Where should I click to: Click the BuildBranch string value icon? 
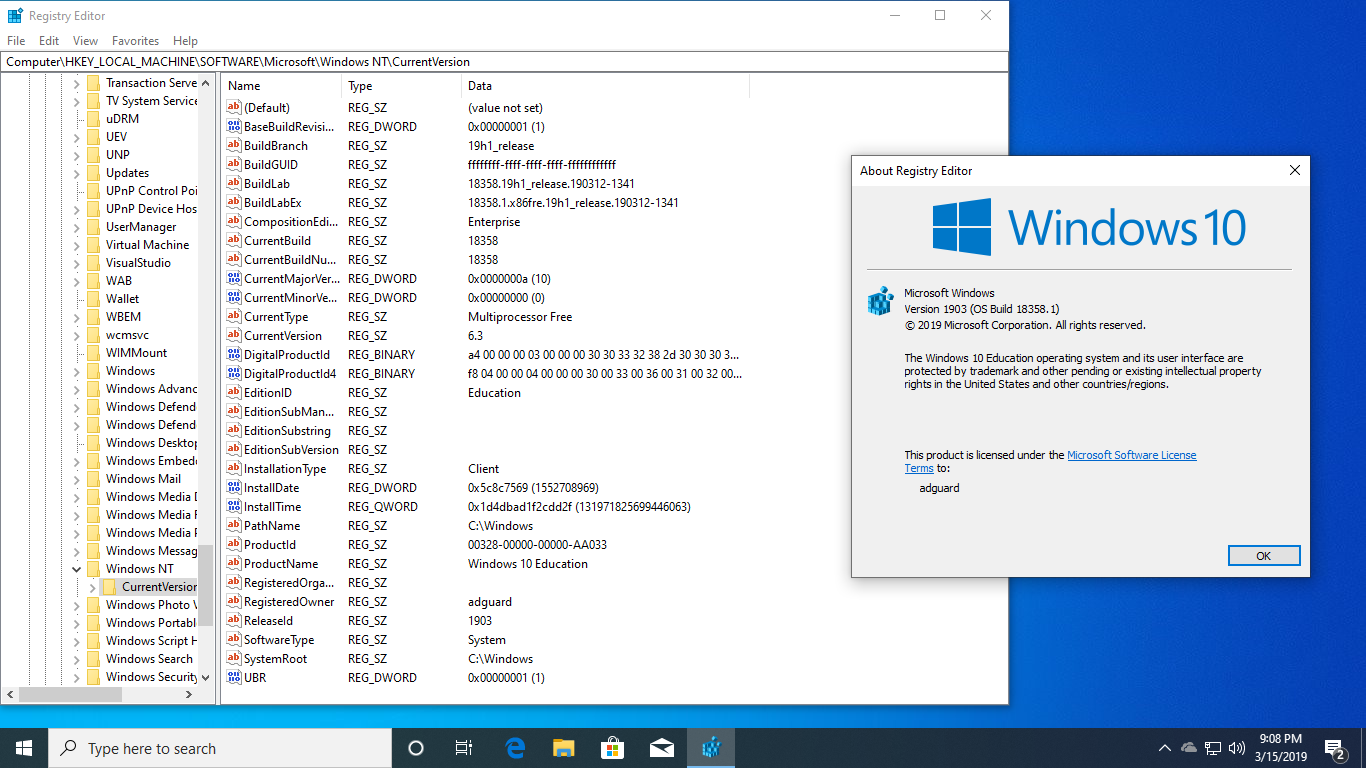[x=234, y=146]
